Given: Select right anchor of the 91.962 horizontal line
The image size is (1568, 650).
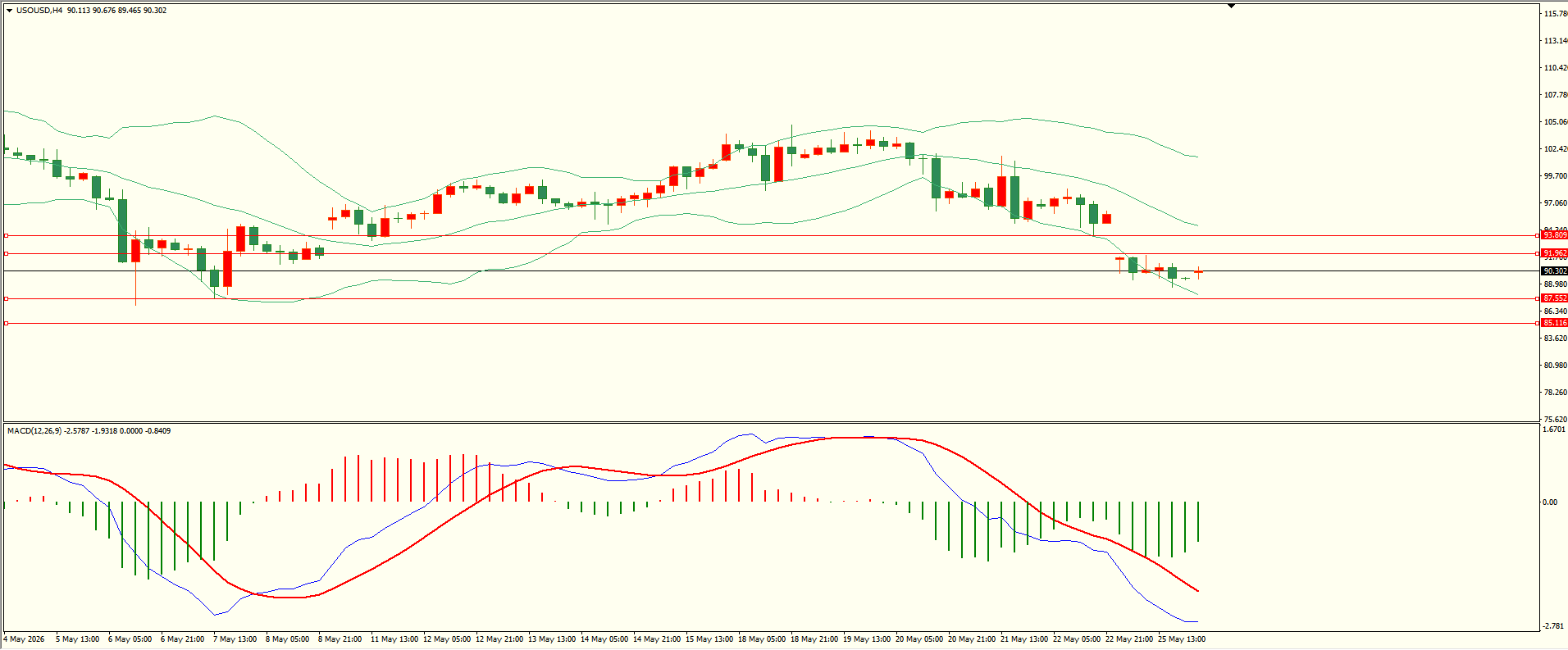Looking at the screenshot, I should click(x=1537, y=253).
